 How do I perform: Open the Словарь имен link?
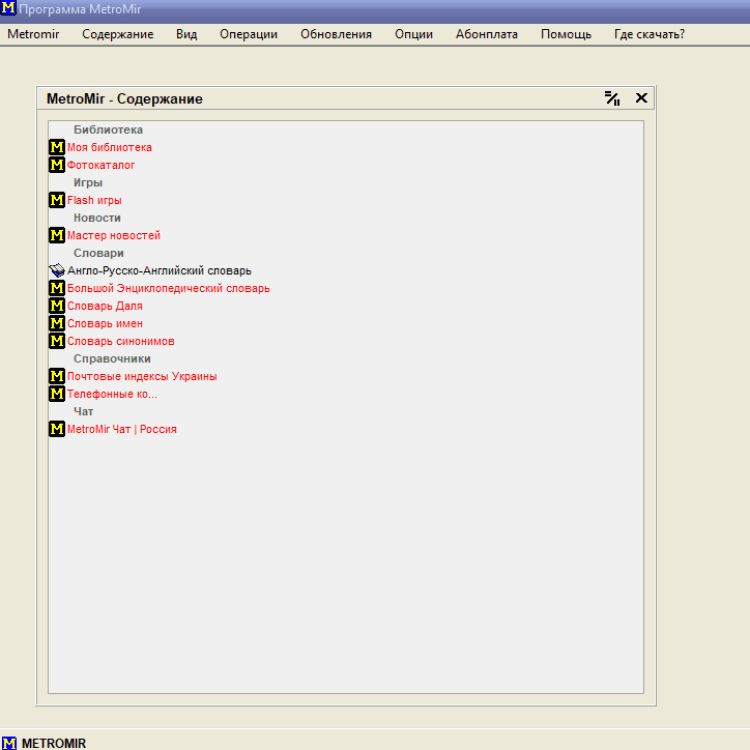(x=105, y=324)
